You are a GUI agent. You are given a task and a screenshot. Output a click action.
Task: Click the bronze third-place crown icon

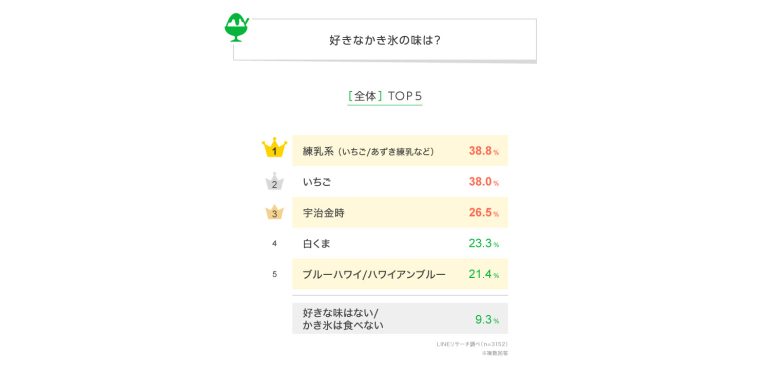(x=275, y=212)
